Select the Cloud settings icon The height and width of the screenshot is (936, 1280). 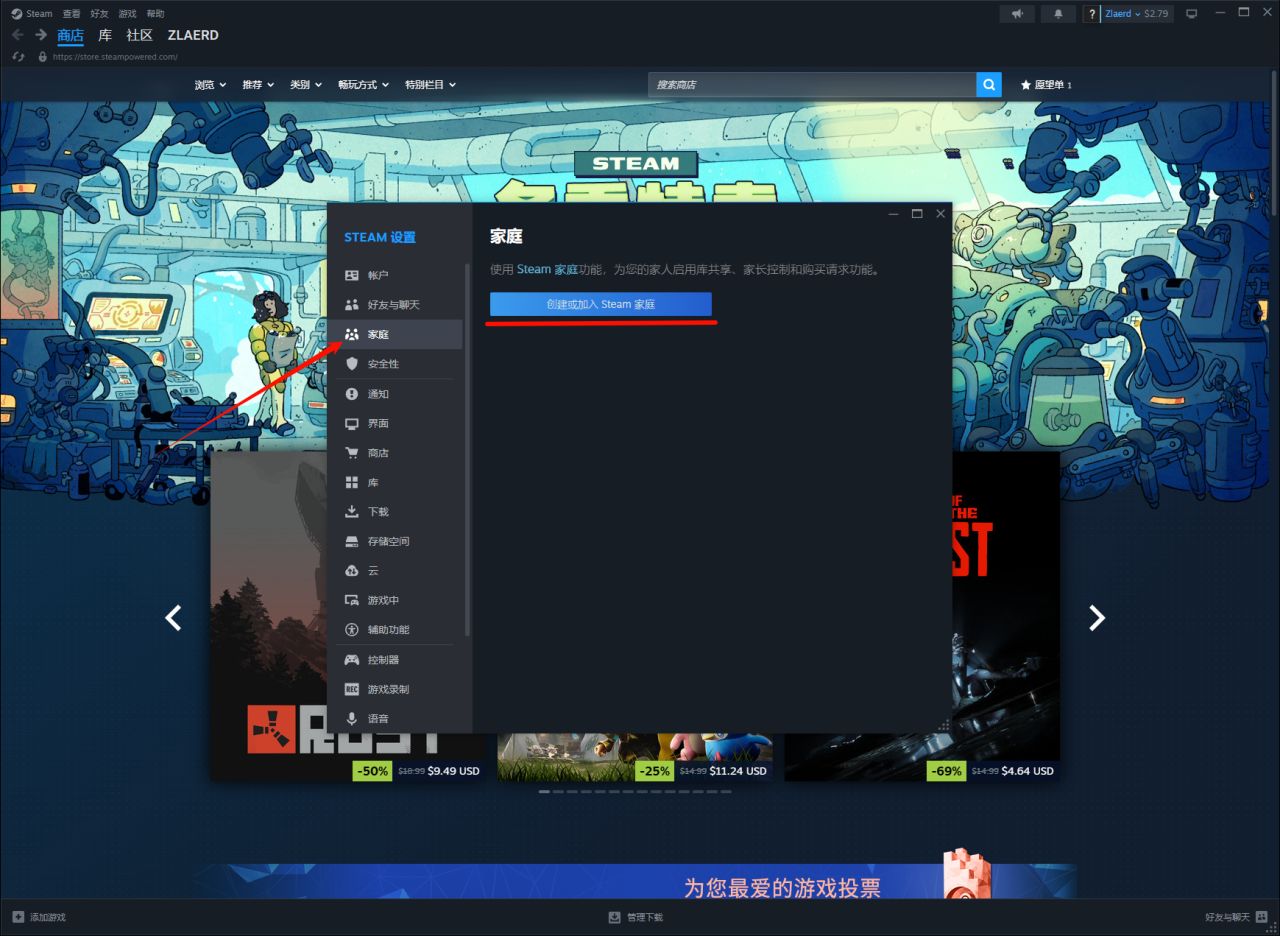click(352, 571)
